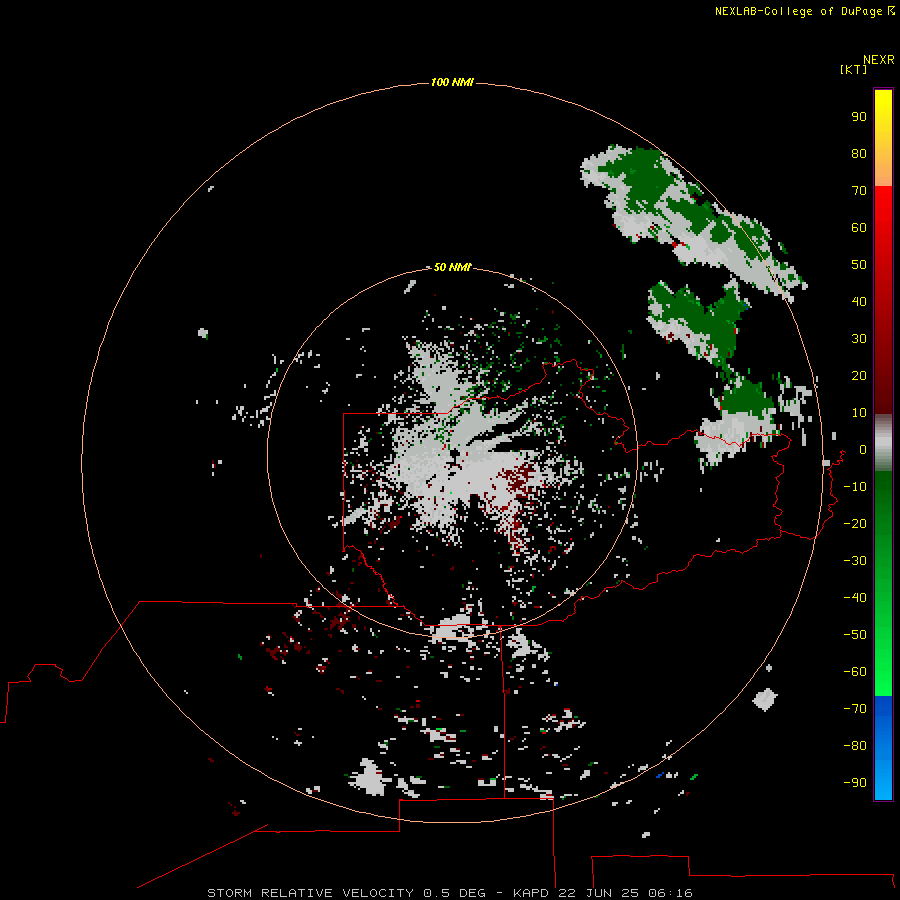Click the blue segment of the color bar
The width and height of the screenshot is (900, 900).
point(883,748)
